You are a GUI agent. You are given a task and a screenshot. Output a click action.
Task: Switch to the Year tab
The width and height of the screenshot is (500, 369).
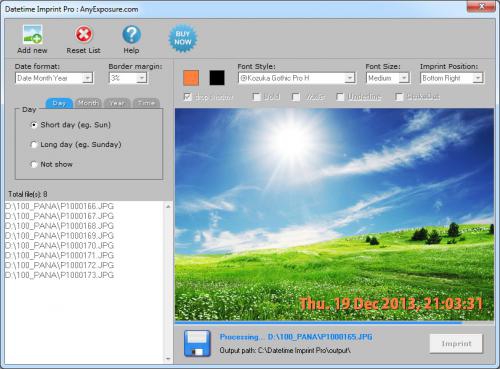coord(117,103)
